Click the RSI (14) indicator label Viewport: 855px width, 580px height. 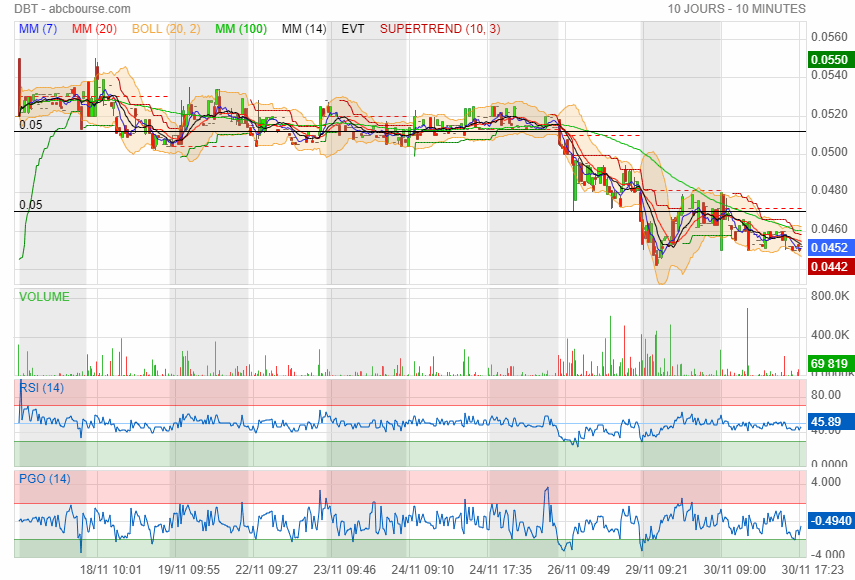click(x=41, y=388)
